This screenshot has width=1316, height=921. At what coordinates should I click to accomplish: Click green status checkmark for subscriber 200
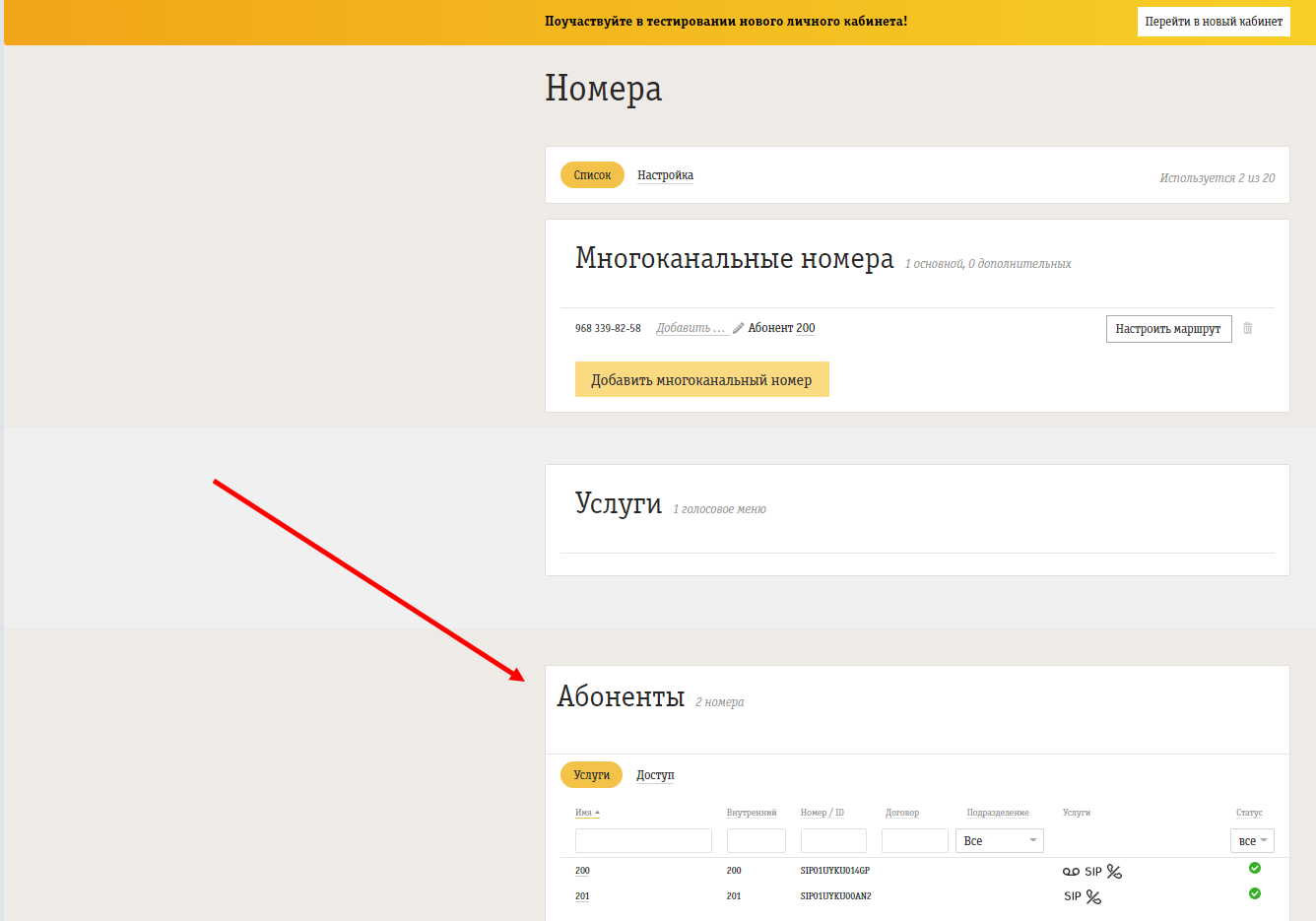point(1254,868)
